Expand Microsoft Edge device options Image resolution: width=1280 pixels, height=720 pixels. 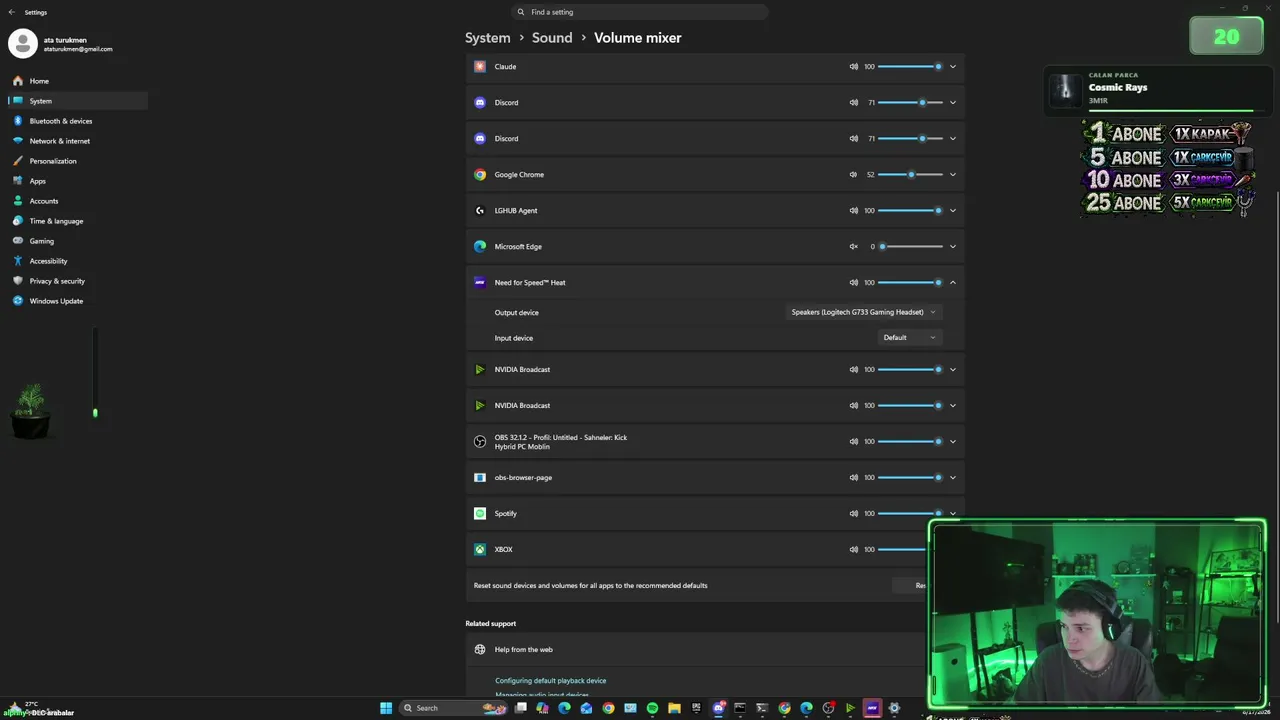[953, 246]
